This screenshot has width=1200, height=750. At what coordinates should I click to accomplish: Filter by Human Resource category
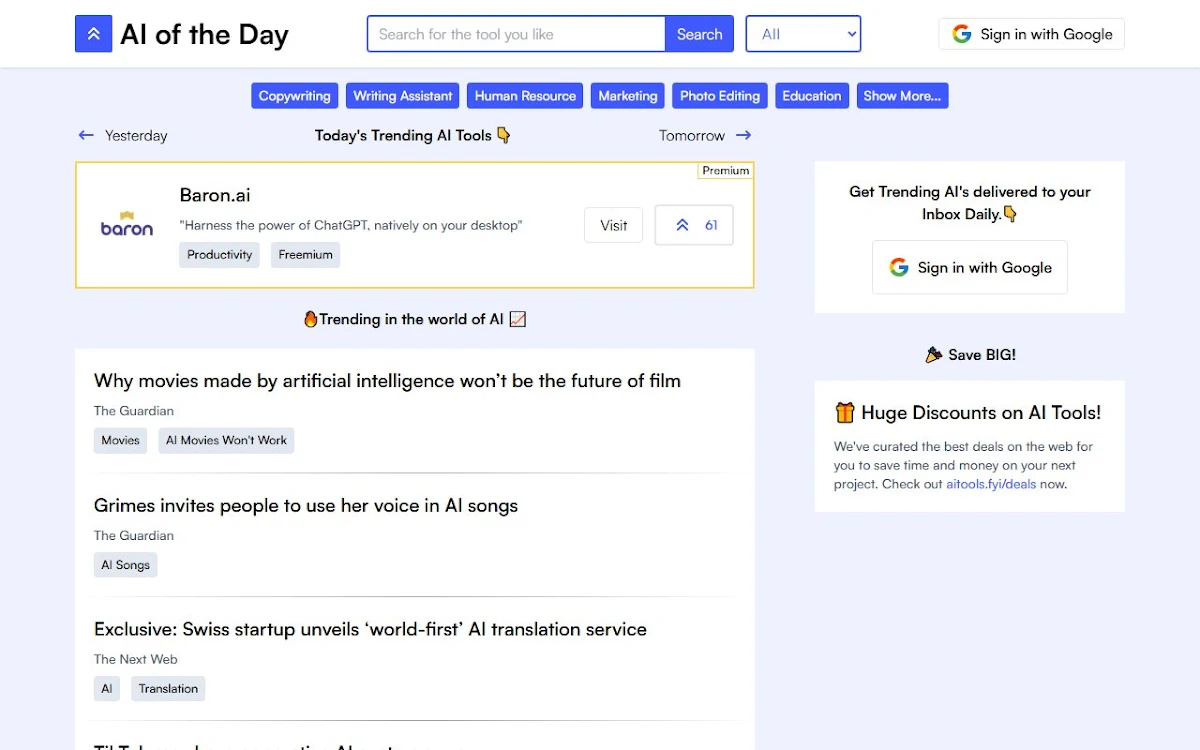pyautogui.click(x=525, y=96)
